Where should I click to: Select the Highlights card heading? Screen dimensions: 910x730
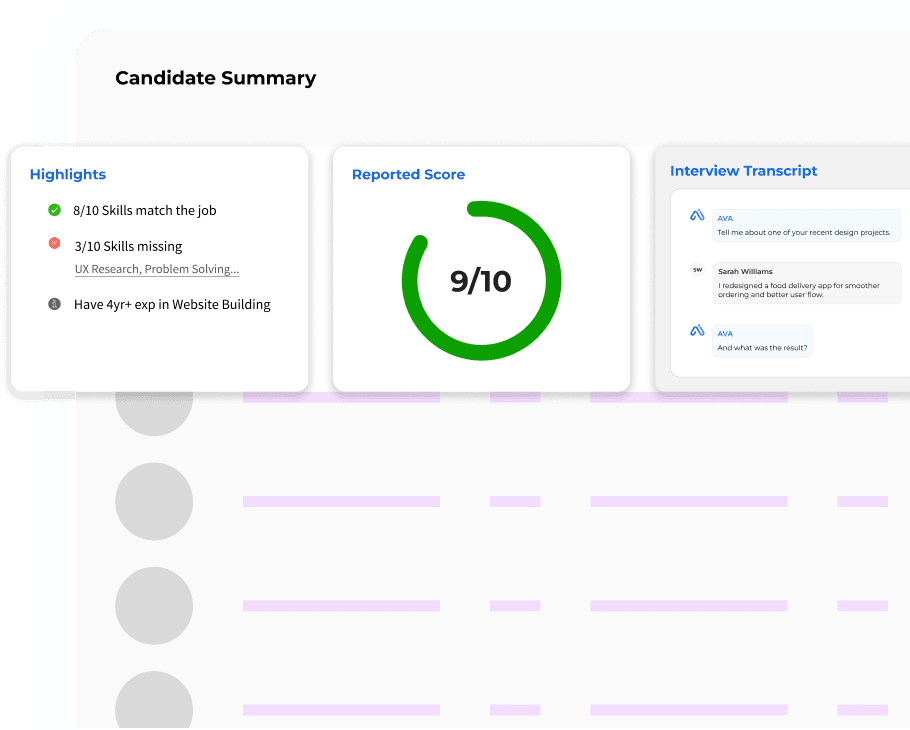pos(68,174)
